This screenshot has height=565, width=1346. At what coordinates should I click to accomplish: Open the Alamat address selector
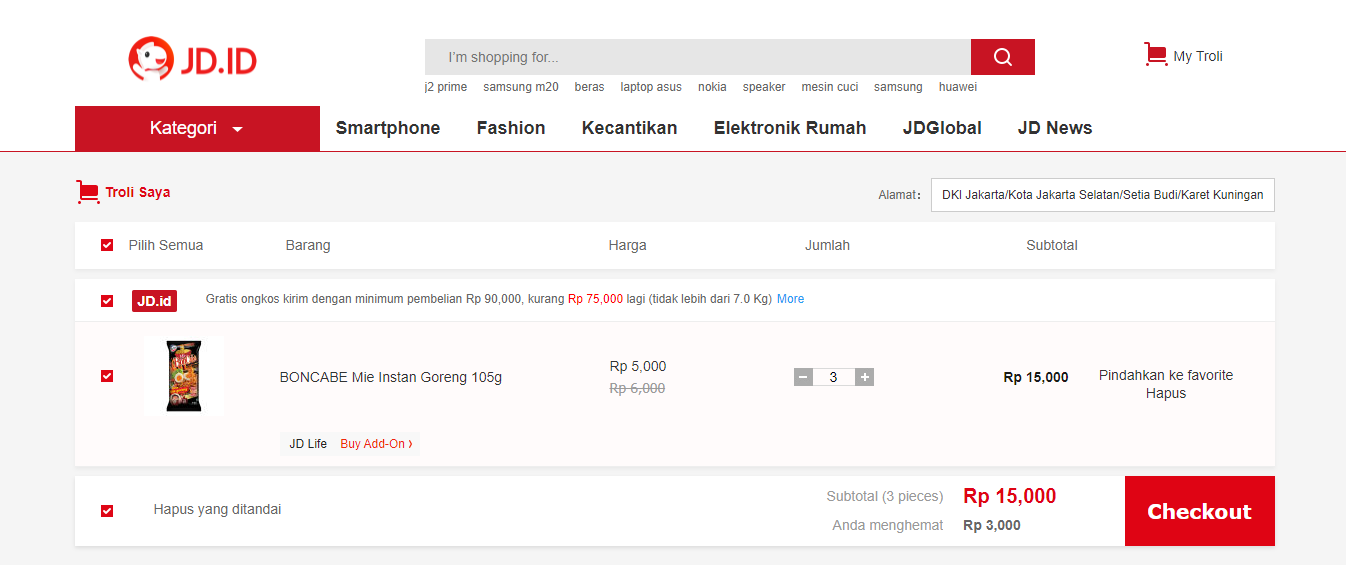tap(1102, 195)
